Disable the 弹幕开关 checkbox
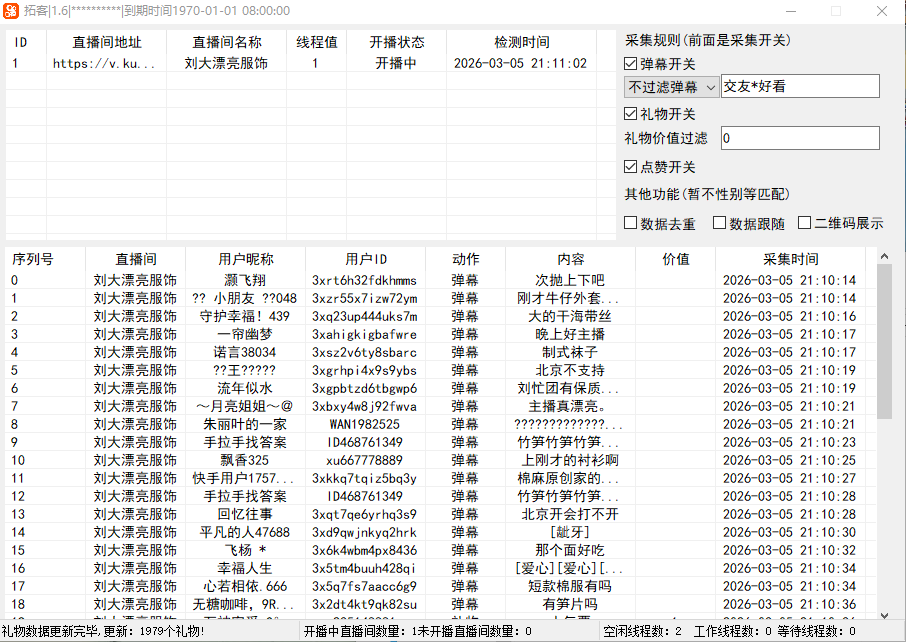This screenshot has height=642, width=906. (630, 63)
